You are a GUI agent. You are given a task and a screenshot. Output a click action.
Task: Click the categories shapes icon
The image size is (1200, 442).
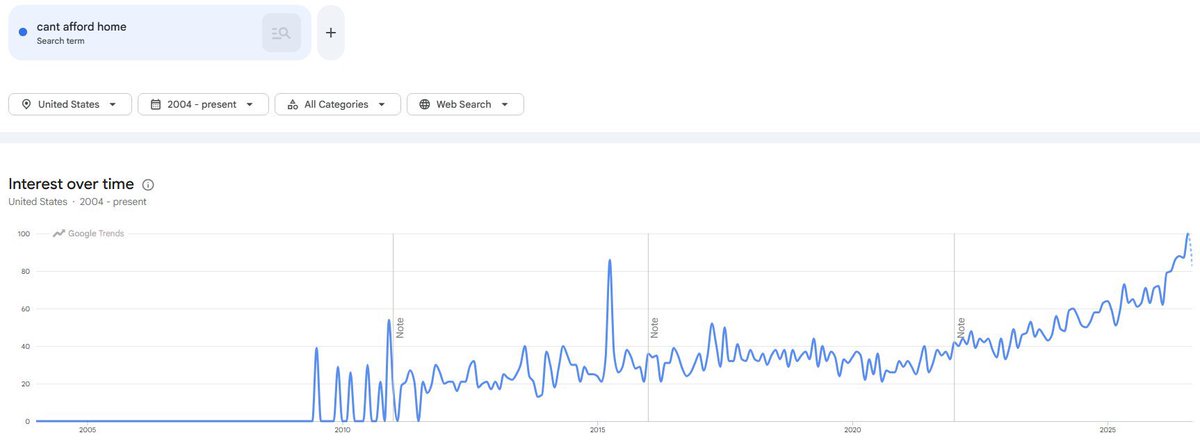click(293, 104)
